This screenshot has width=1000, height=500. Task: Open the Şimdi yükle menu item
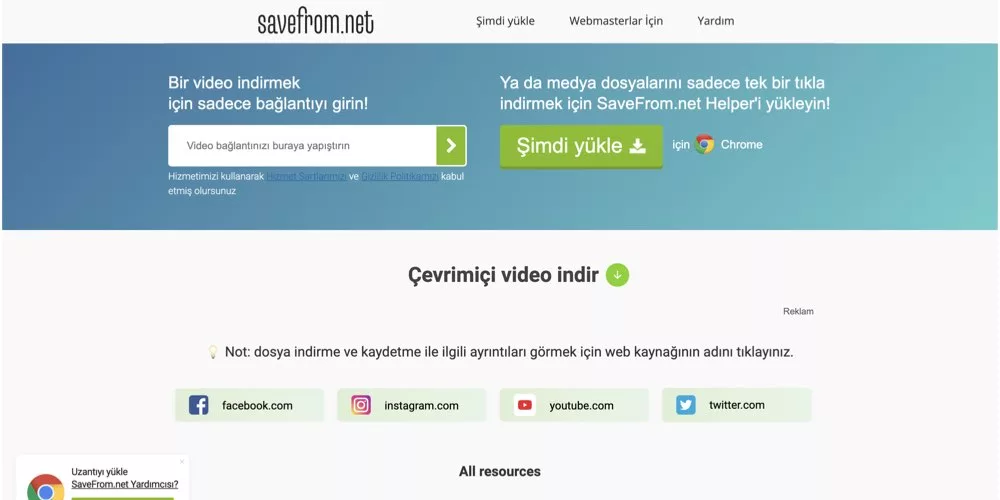(x=505, y=21)
